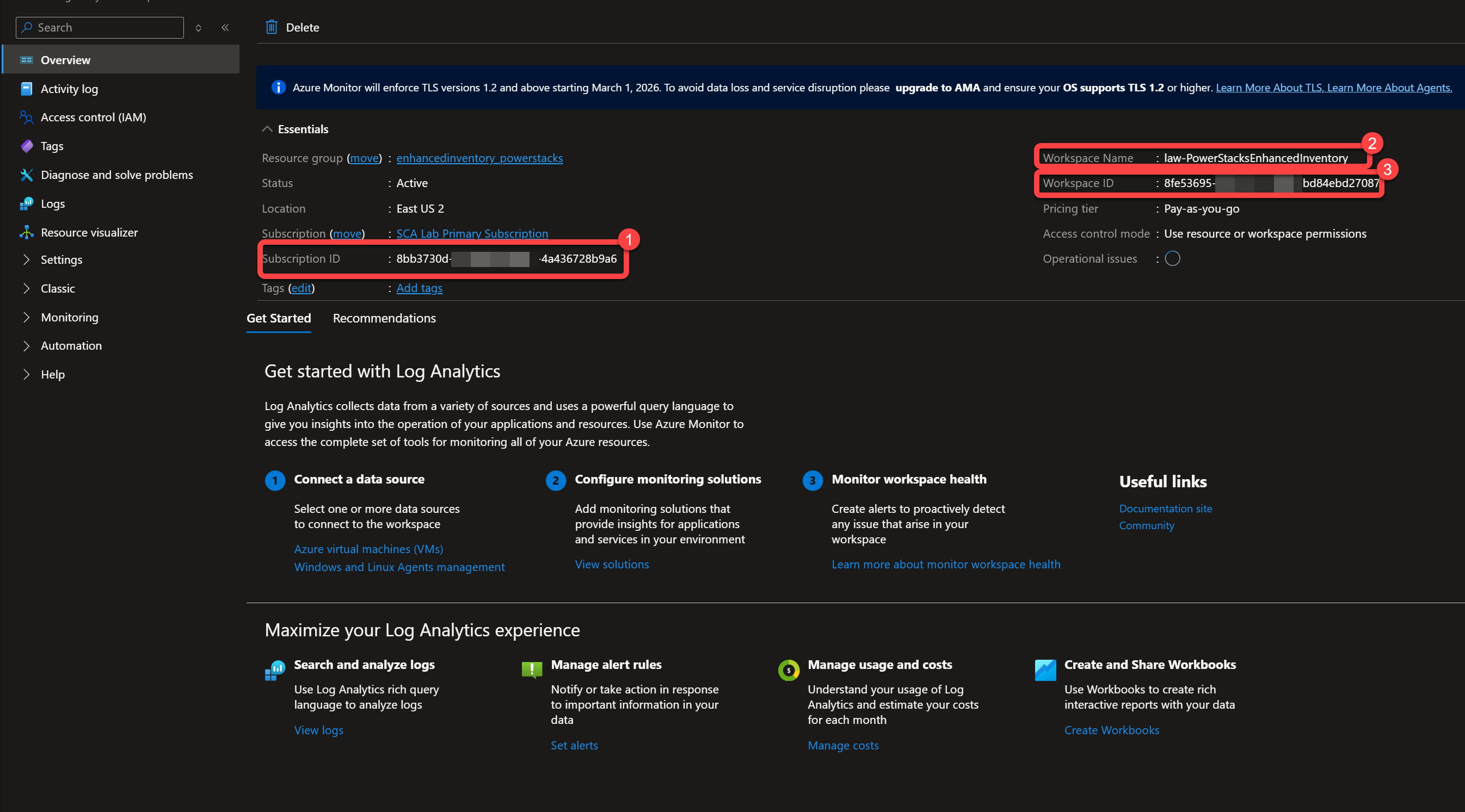Click the Delete trash can icon
Viewport: 1465px width, 812px height.
(271, 27)
